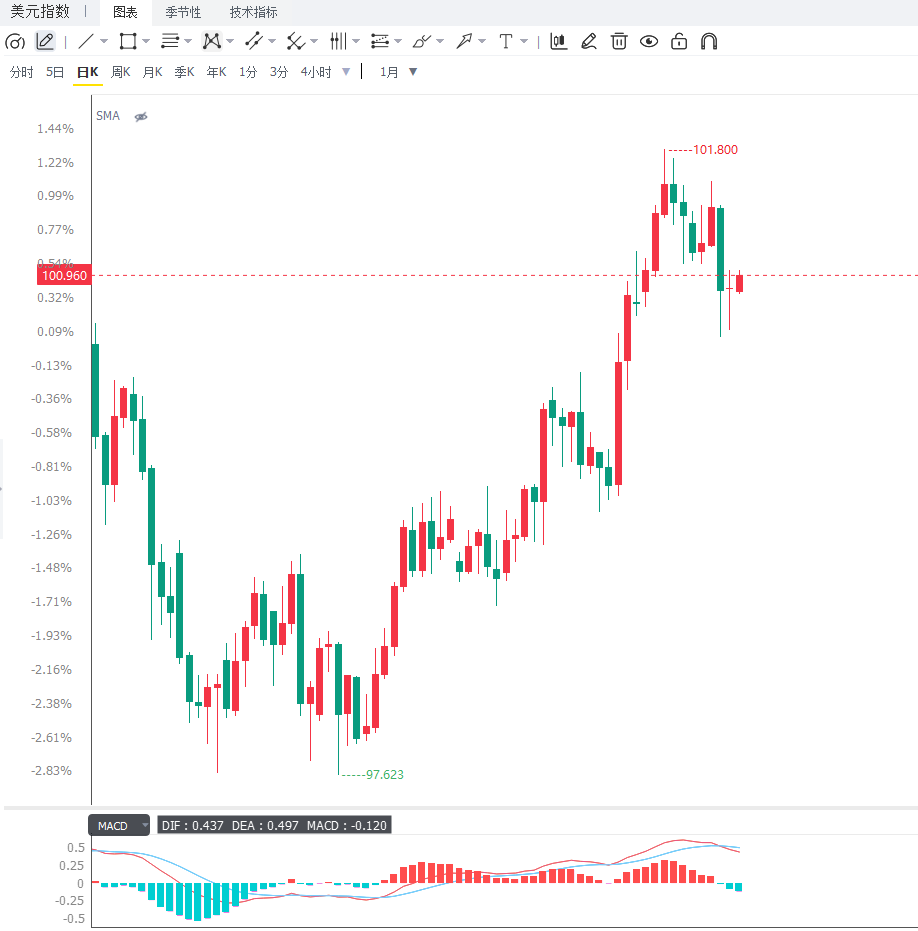Select the arrow marker tool
This screenshot has height=931, width=918.
click(464, 42)
